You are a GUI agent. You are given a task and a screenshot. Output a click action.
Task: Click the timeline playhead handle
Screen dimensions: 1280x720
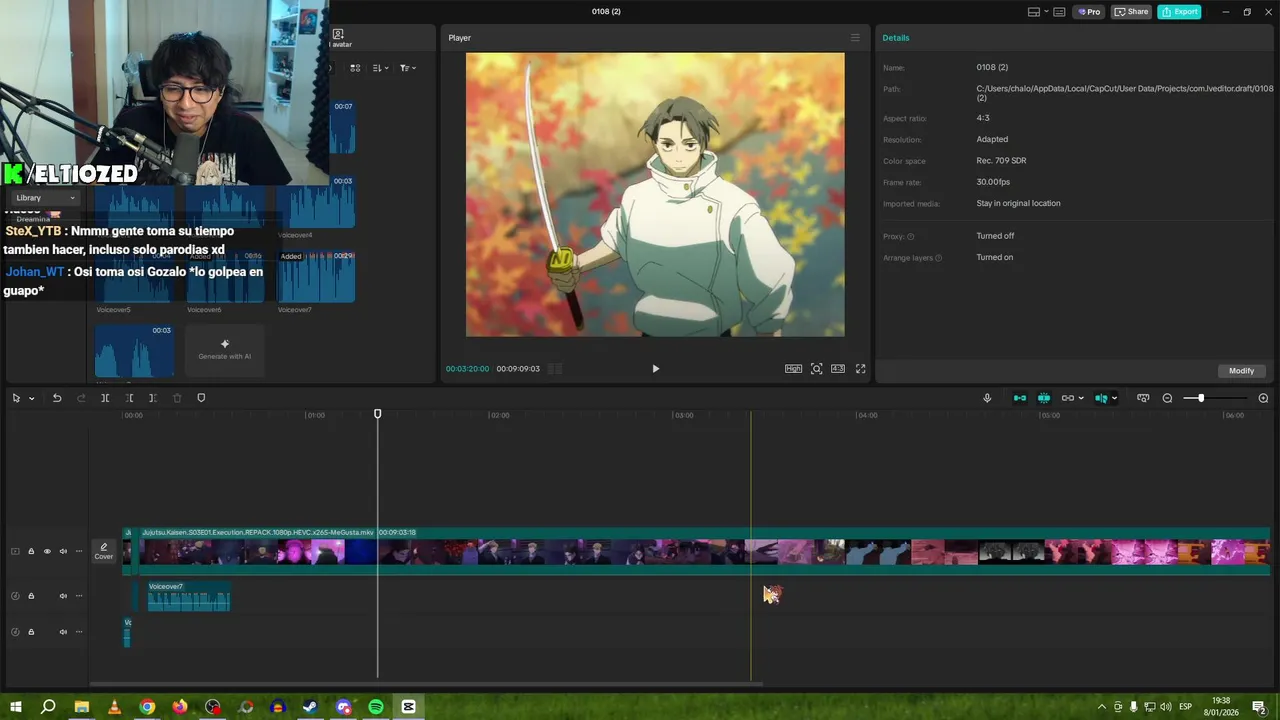(377, 414)
